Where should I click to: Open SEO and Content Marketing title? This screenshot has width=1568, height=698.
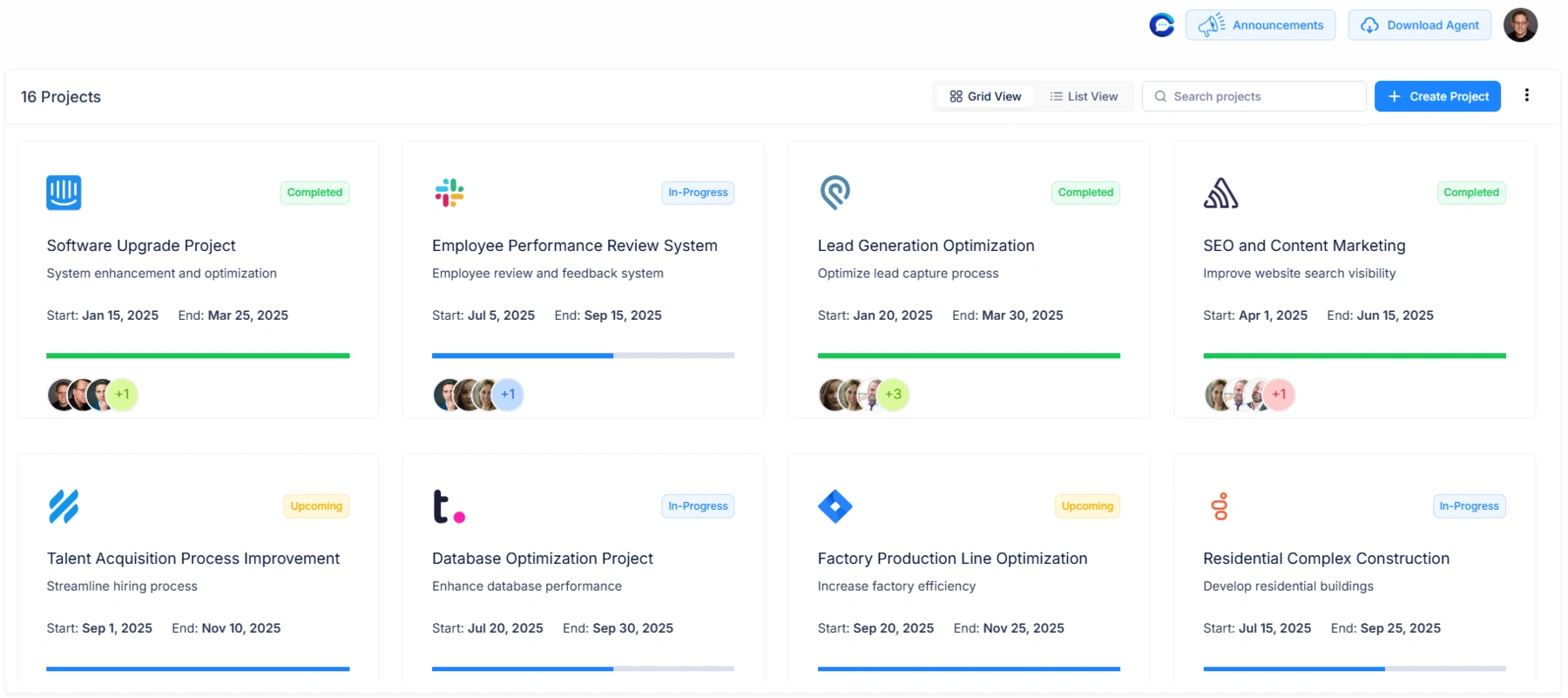(x=1304, y=246)
